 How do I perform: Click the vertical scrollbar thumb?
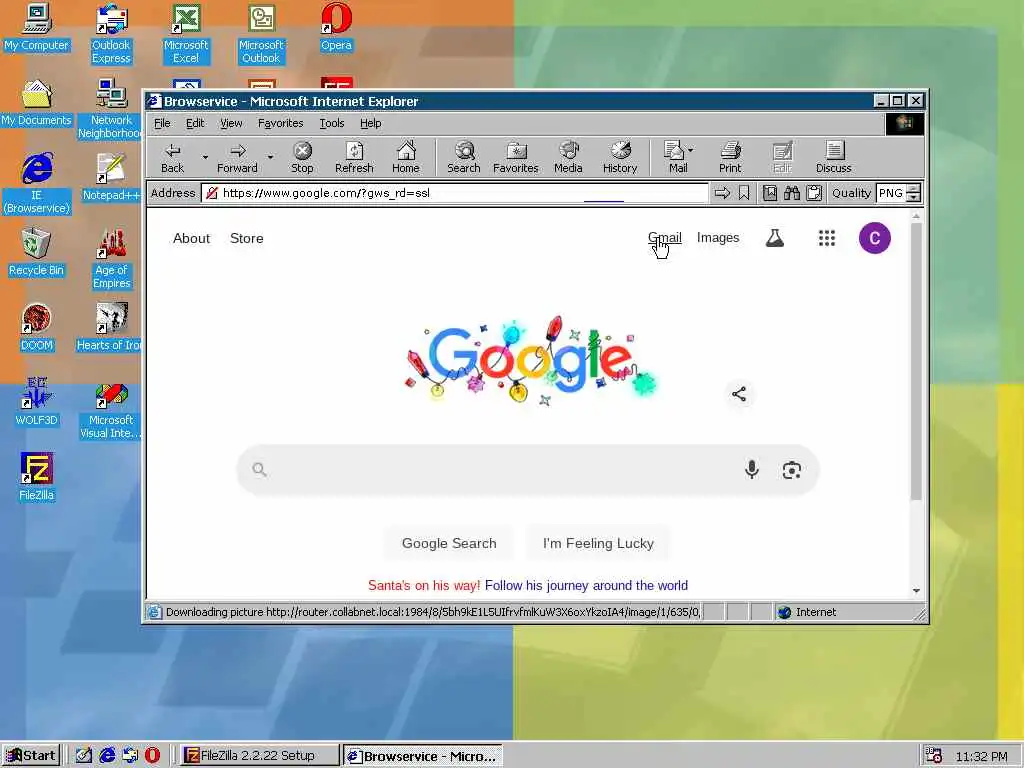pos(916,362)
